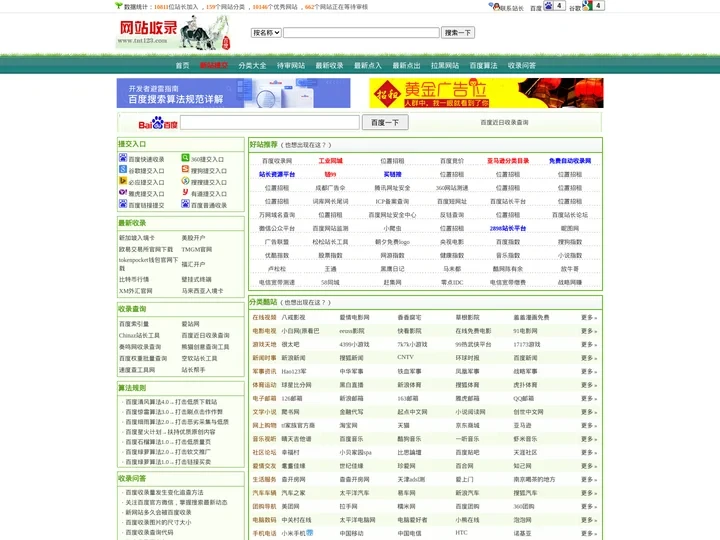Click the Baidu weight paw badge in the top bar

[554, 6]
